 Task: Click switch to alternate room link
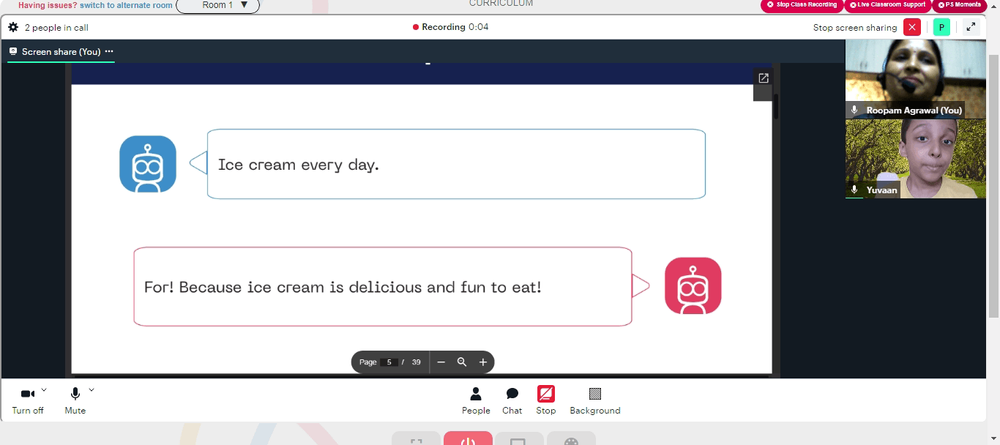[126, 5]
